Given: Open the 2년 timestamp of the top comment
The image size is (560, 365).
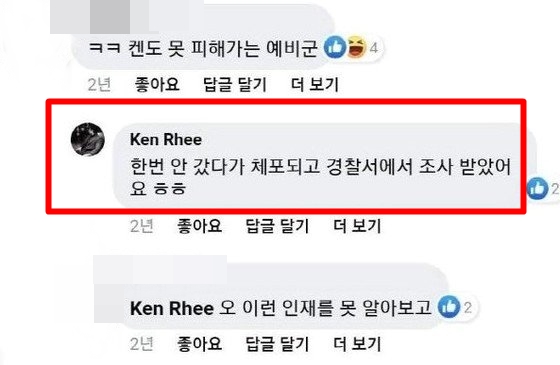Looking at the screenshot, I should click(99, 85).
